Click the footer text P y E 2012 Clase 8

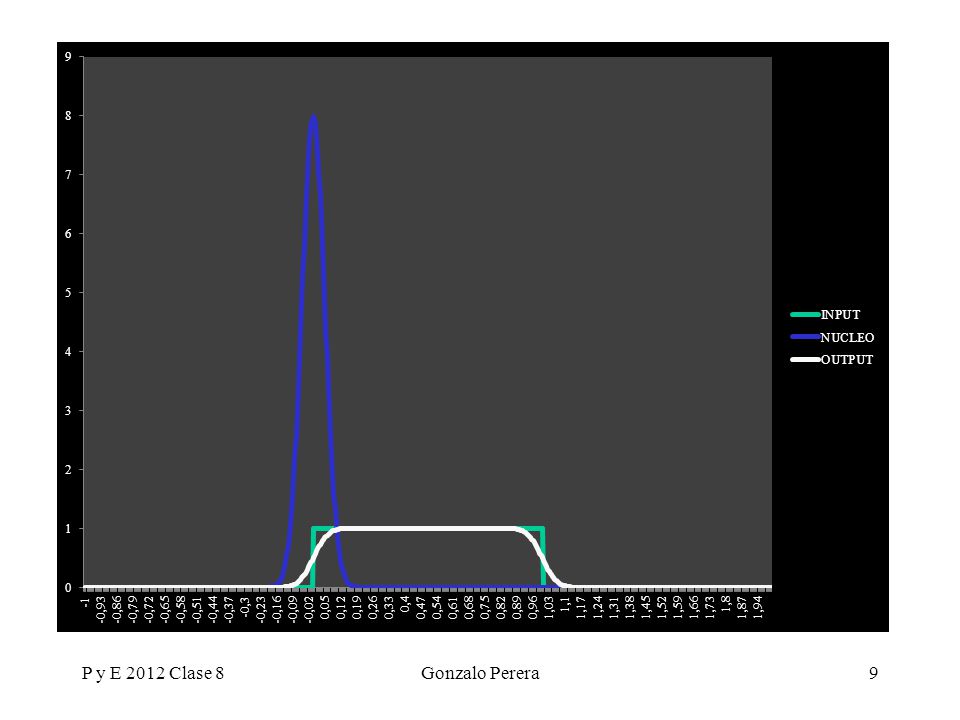click(x=153, y=673)
